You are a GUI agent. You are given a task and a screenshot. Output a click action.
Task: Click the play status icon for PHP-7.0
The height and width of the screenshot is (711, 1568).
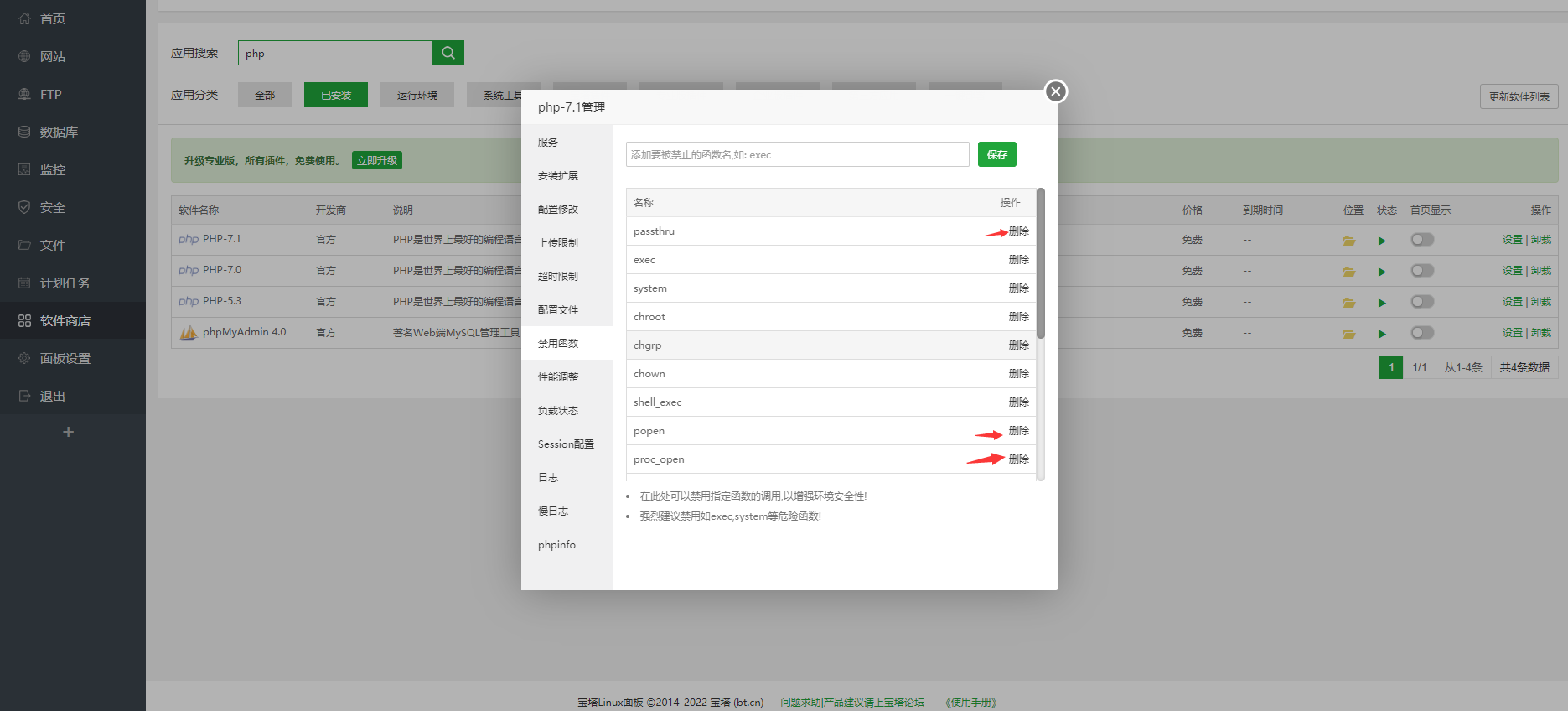point(1382,272)
